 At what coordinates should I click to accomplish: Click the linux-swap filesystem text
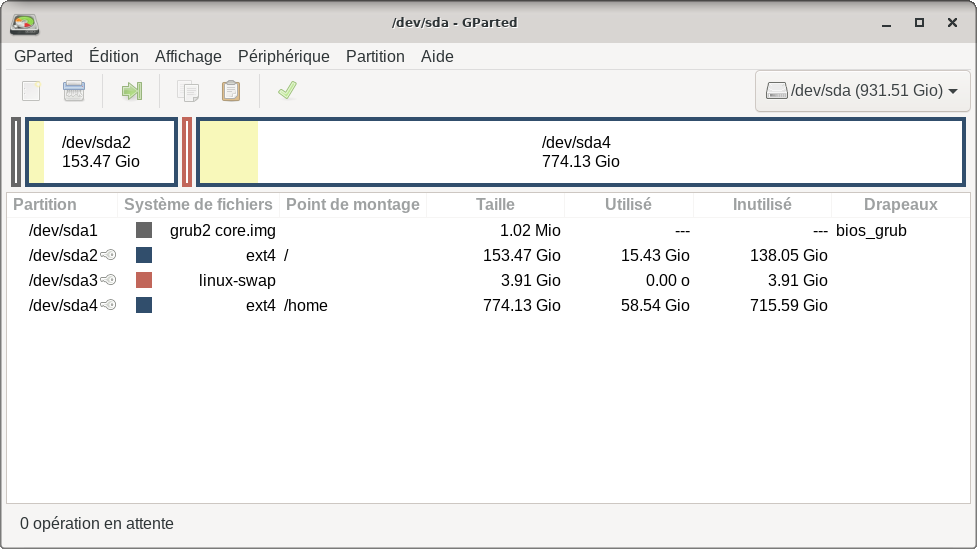tap(237, 280)
